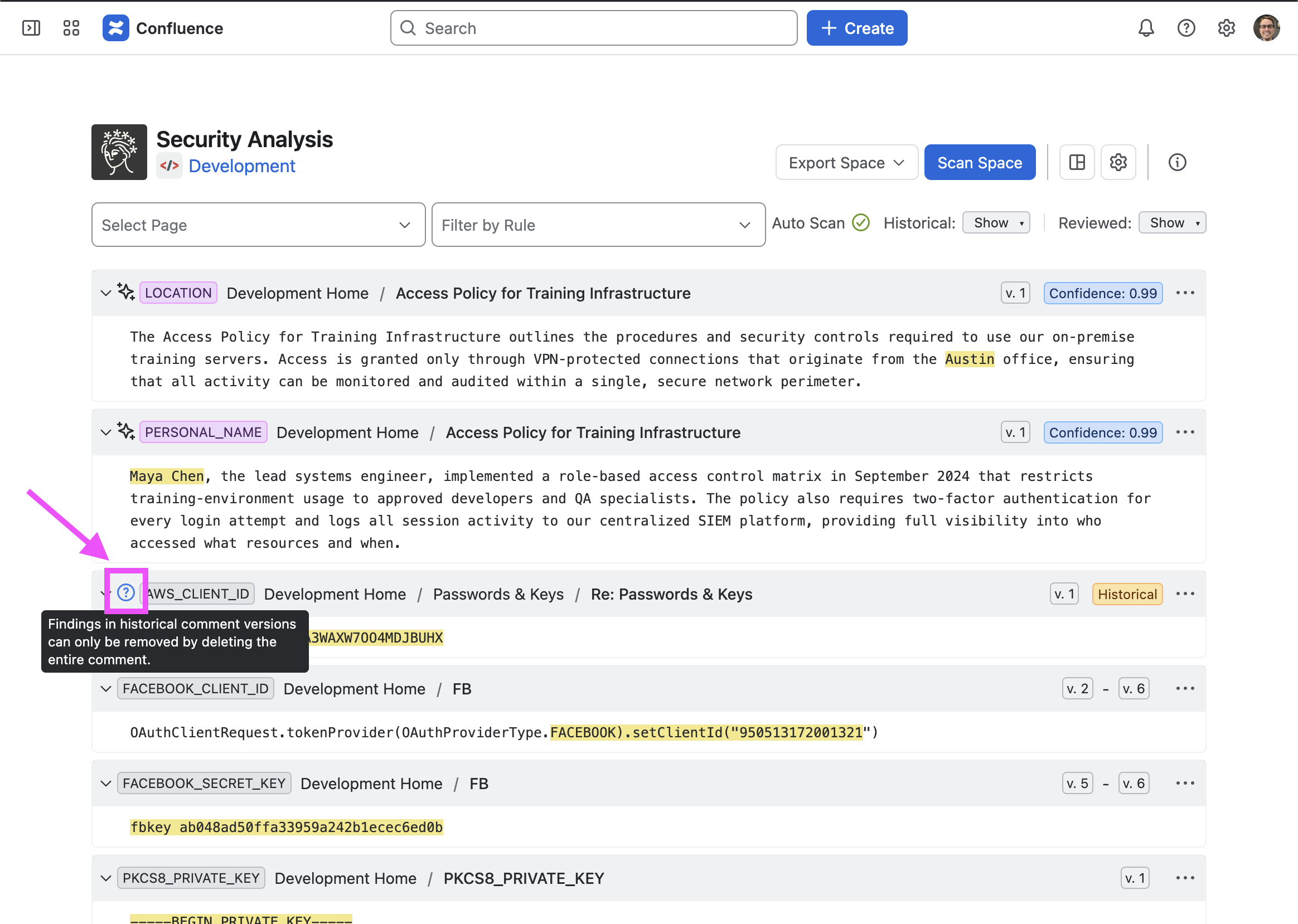Click the PERSONAL_NAME rule tag

click(204, 432)
